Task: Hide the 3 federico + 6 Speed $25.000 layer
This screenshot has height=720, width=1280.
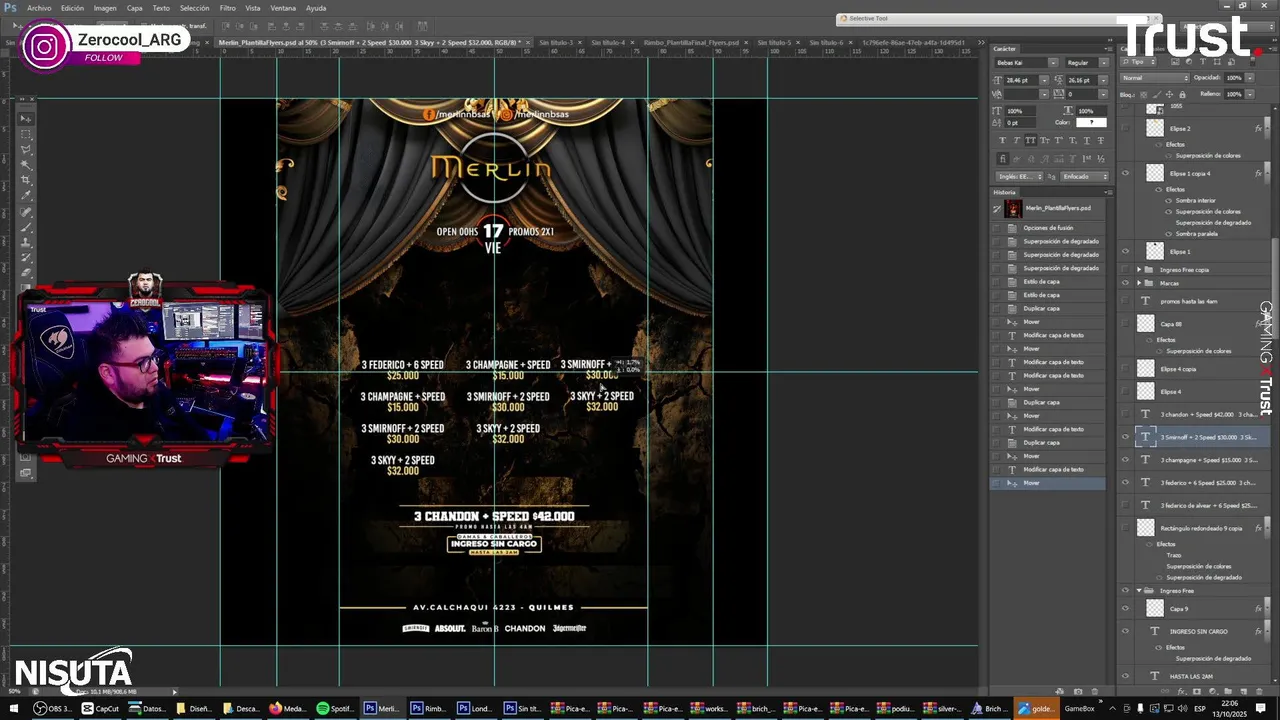Action: (x=1125, y=483)
